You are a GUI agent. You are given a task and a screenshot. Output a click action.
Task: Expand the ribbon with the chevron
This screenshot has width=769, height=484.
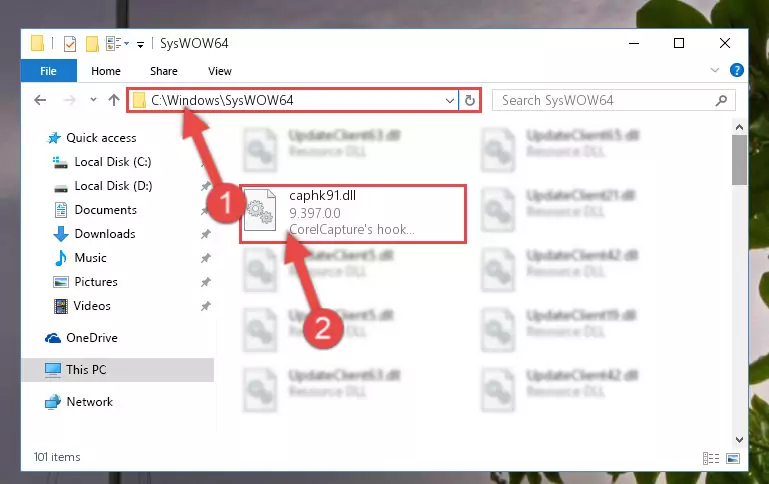pos(715,71)
